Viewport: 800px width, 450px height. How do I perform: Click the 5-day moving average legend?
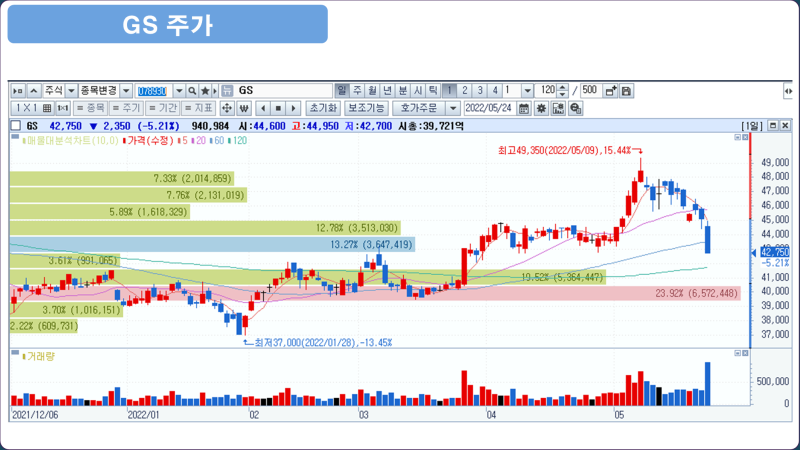(184, 140)
